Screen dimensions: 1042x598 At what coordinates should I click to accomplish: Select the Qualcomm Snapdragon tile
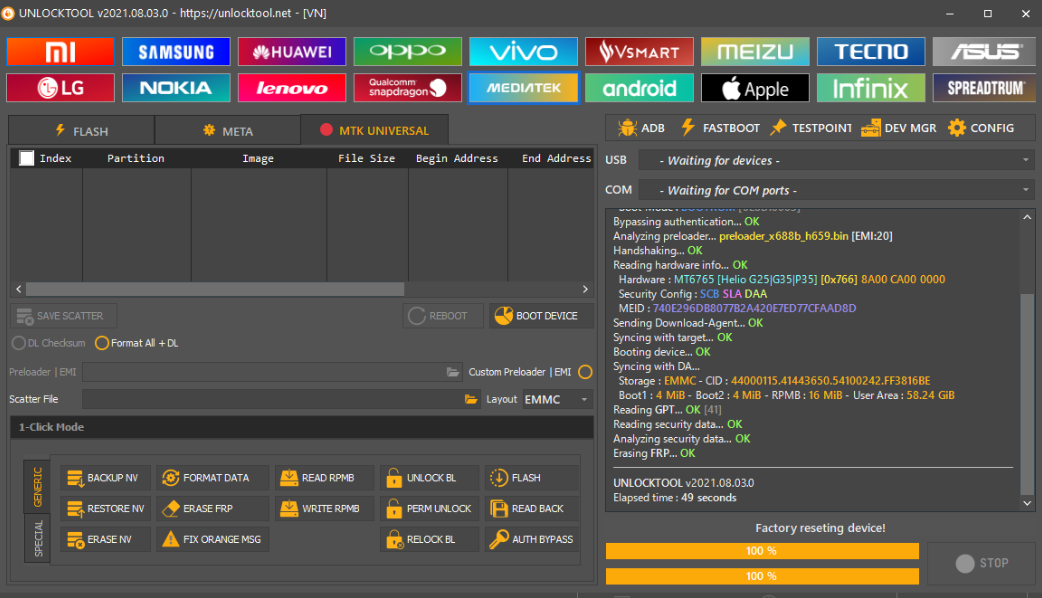407,88
